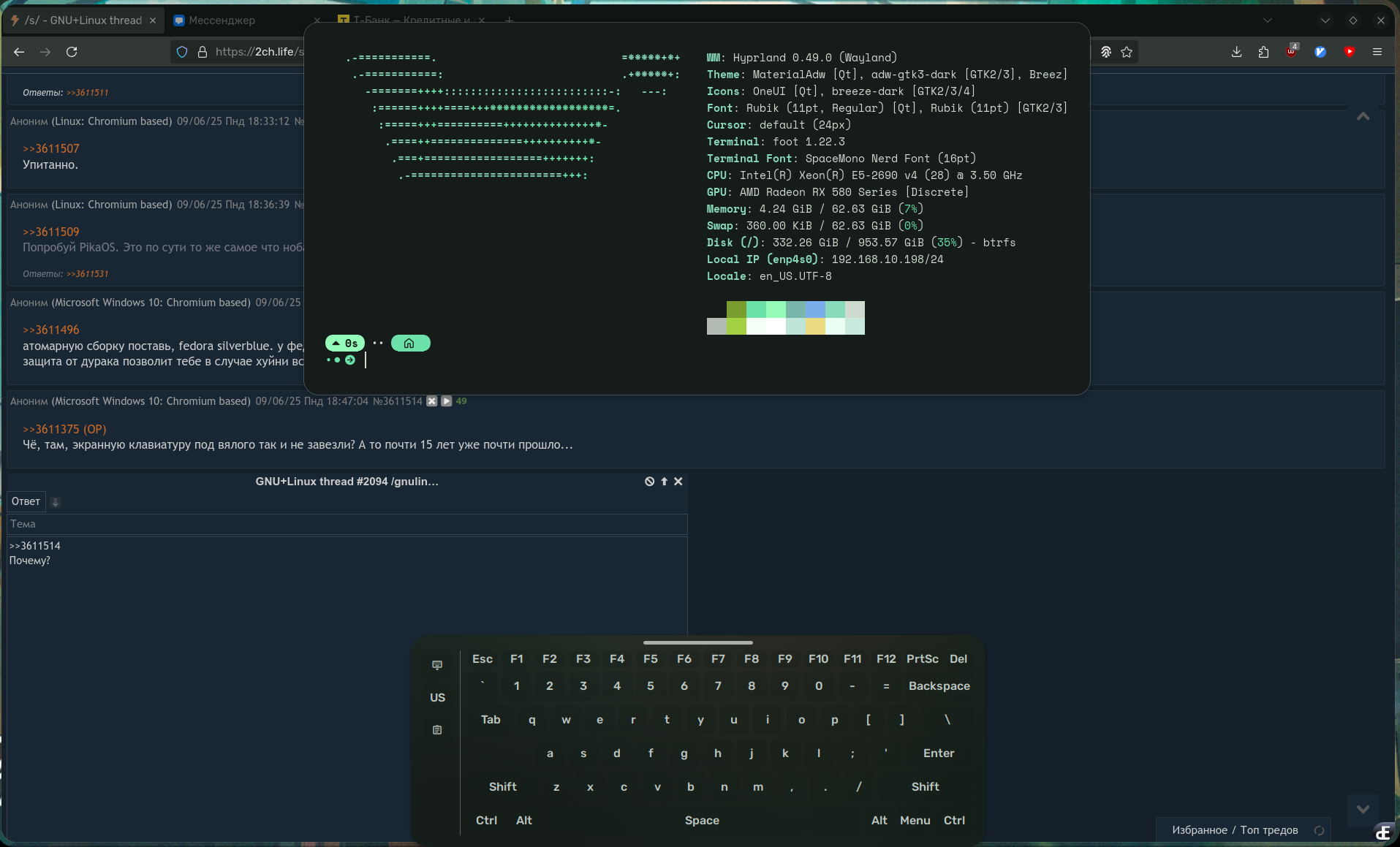Screen dimensions: 1400x847
Task: Click up arrow in reply form header
Action: tap(665, 482)
